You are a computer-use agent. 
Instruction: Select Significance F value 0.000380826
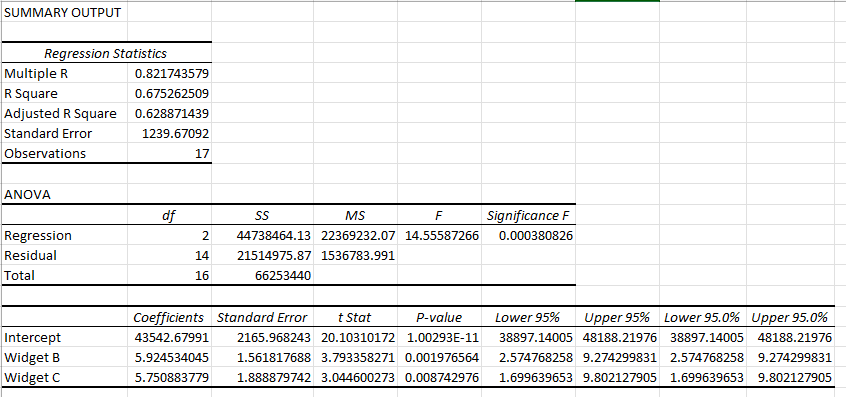pyautogui.click(x=528, y=236)
